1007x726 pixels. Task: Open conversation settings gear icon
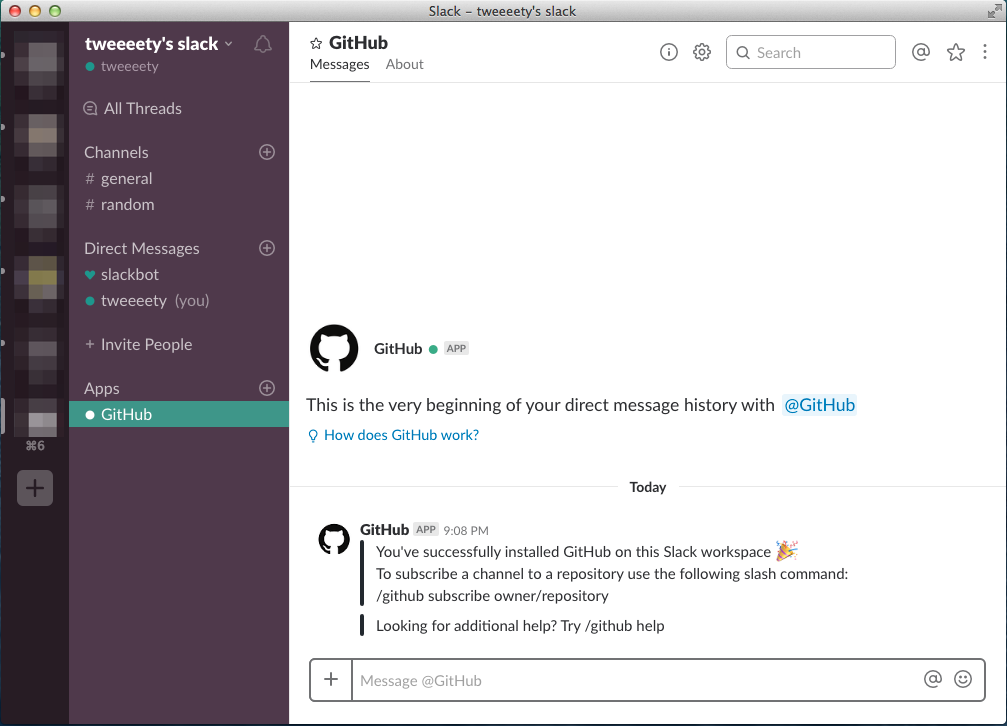(x=702, y=52)
